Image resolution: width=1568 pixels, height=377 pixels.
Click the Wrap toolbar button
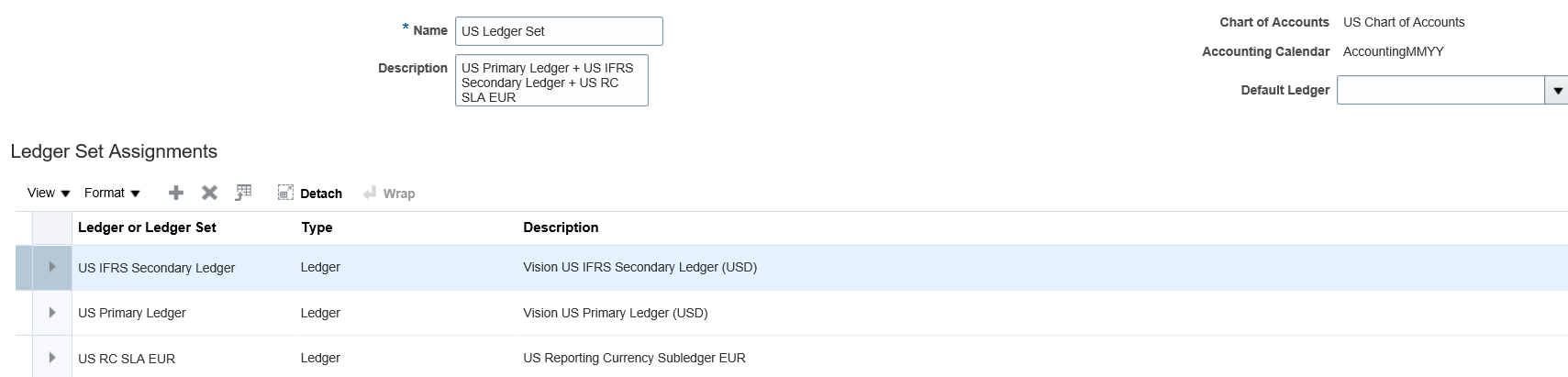[x=389, y=194]
